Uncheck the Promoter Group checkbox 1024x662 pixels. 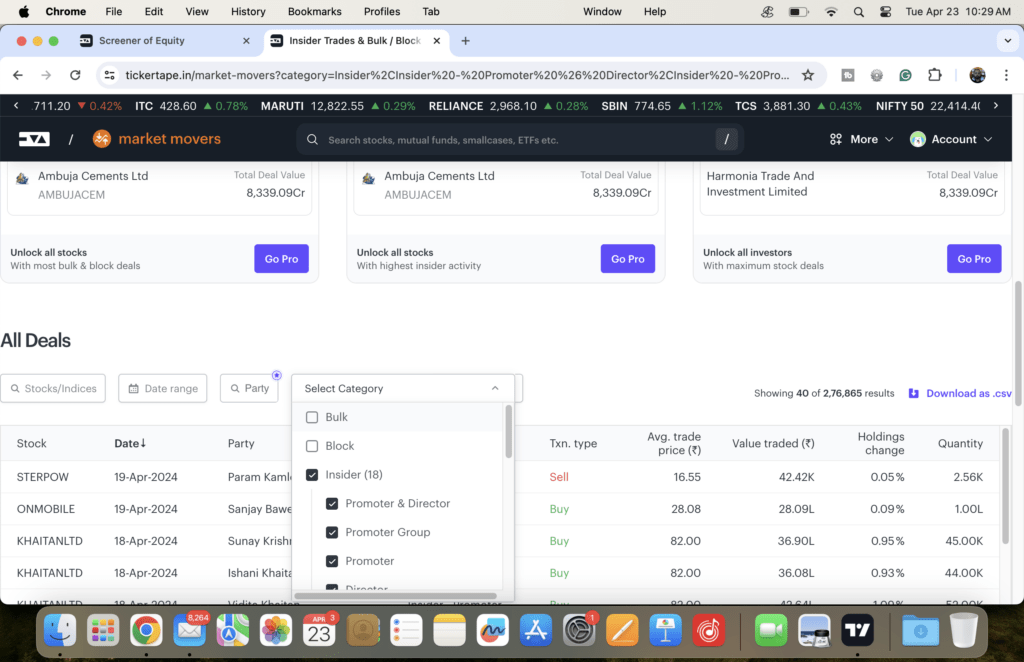332,532
